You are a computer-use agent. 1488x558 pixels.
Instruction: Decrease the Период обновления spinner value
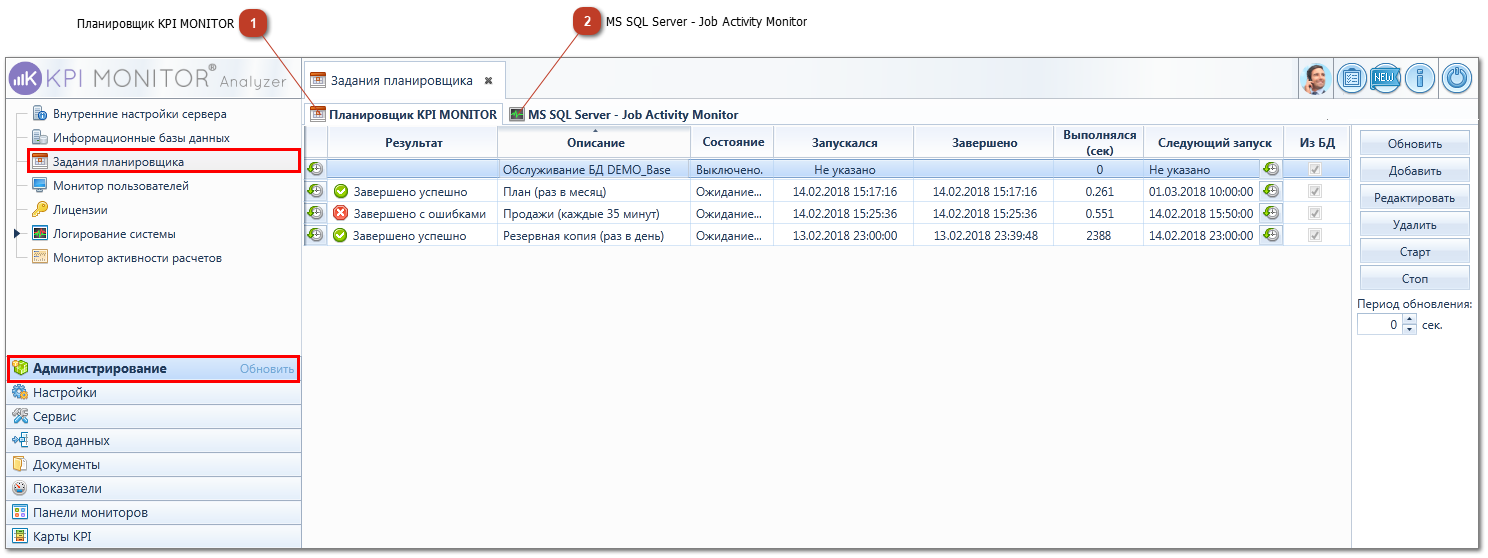[1410, 329]
